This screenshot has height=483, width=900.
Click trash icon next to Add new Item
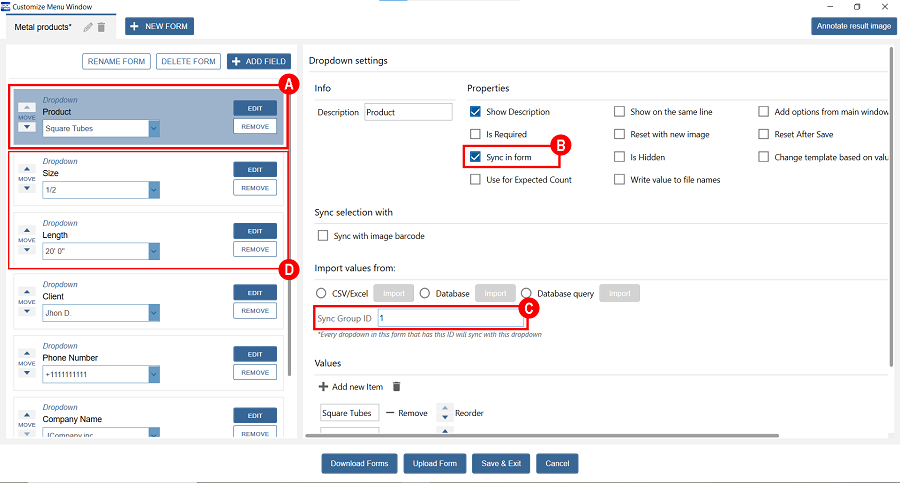[x=396, y=386]
